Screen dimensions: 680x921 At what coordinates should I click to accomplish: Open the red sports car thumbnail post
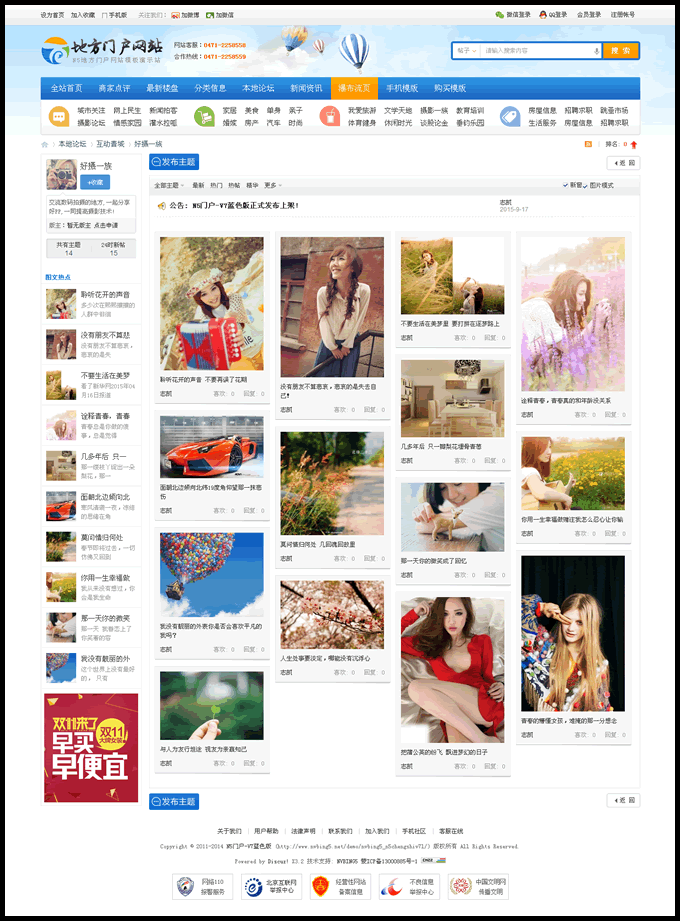click(x=211, y=447)
